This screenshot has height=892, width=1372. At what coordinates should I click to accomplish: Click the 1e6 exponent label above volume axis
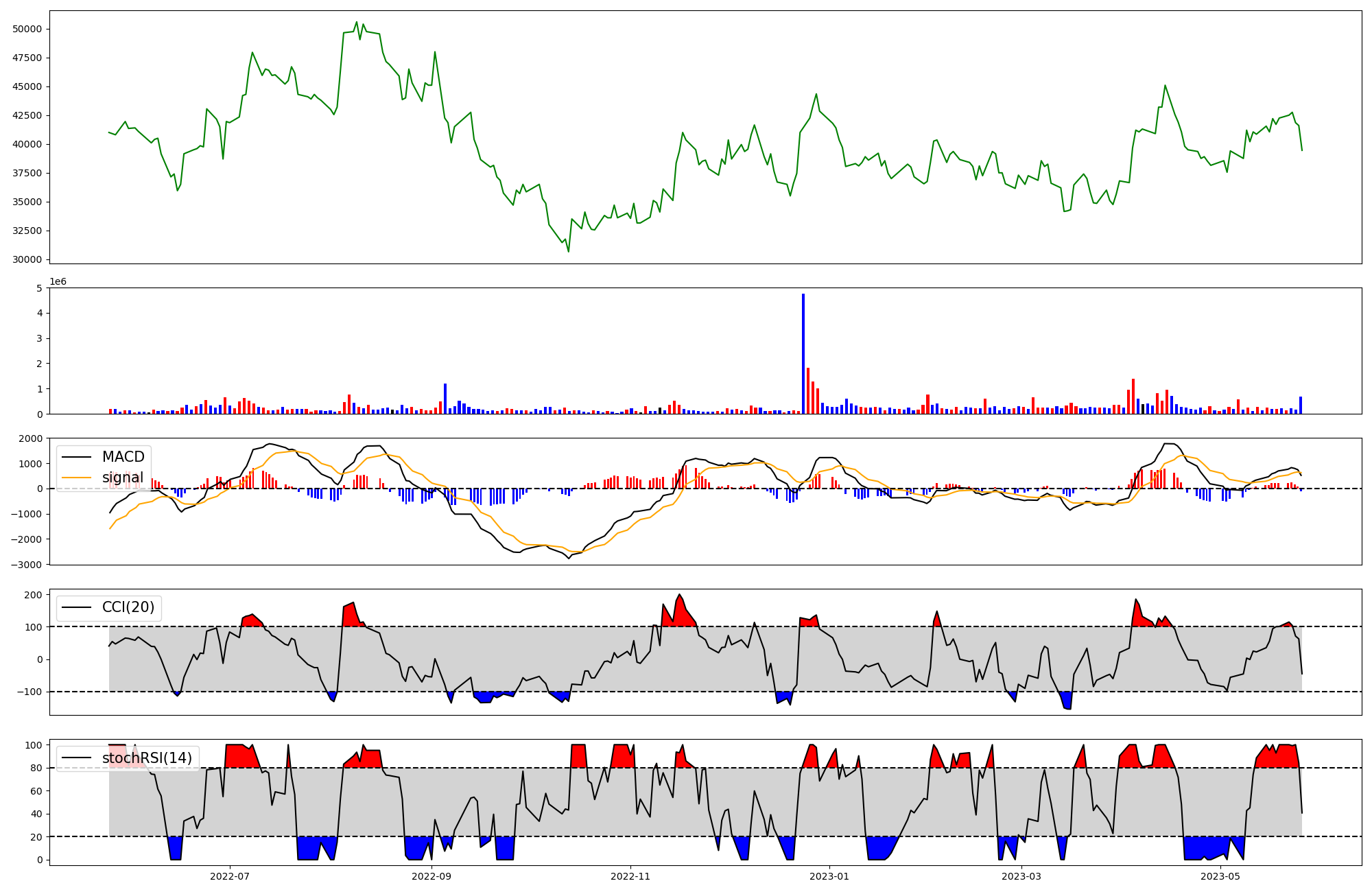click(58, 282)
